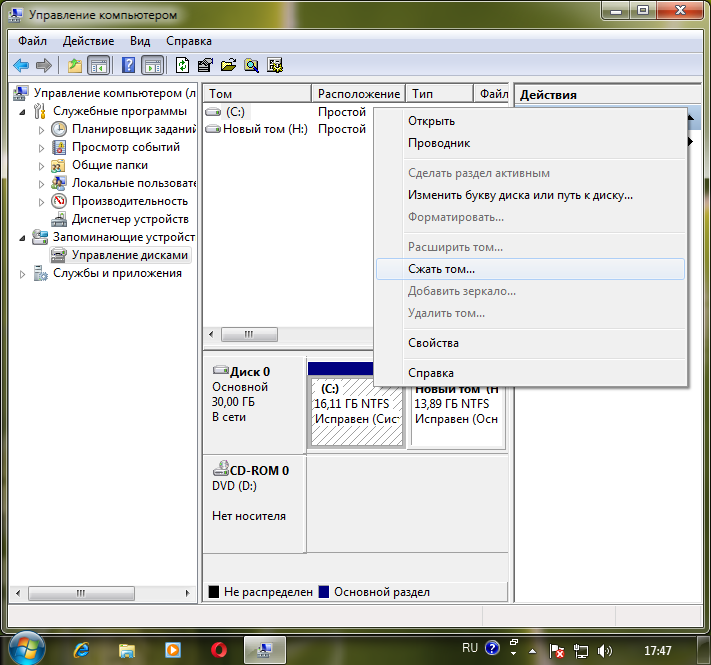Click the Windows Start orb
The image size is (711, 665).
click(27, 649)
